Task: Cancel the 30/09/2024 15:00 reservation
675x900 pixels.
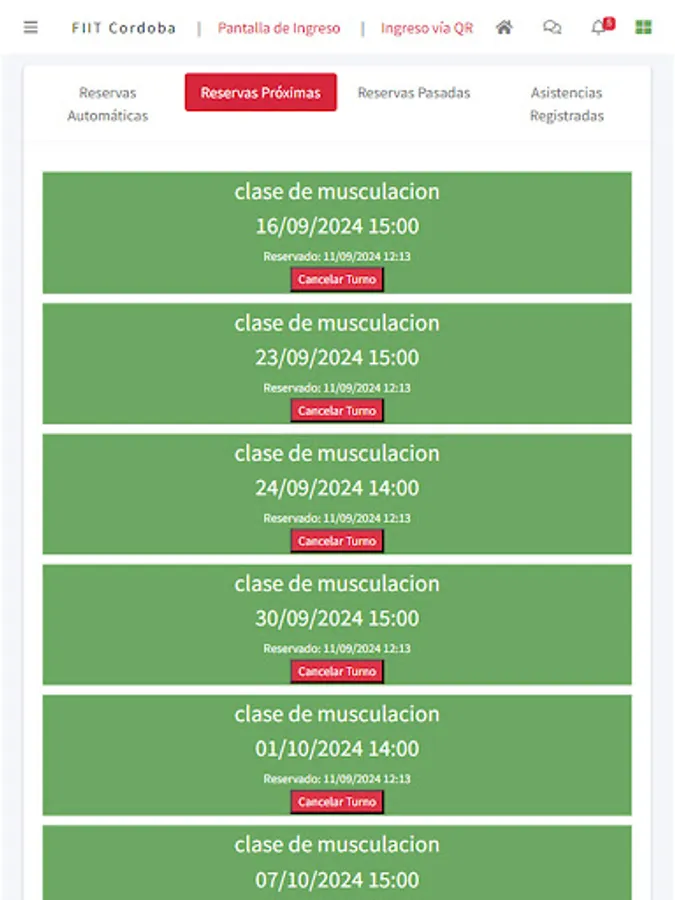Action: (338, 671)
